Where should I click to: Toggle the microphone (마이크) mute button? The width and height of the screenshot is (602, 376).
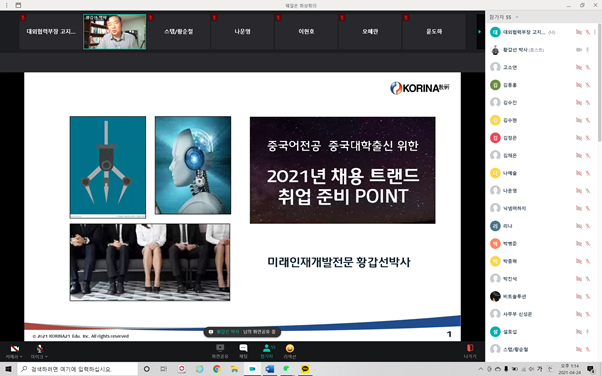(39, 351)
